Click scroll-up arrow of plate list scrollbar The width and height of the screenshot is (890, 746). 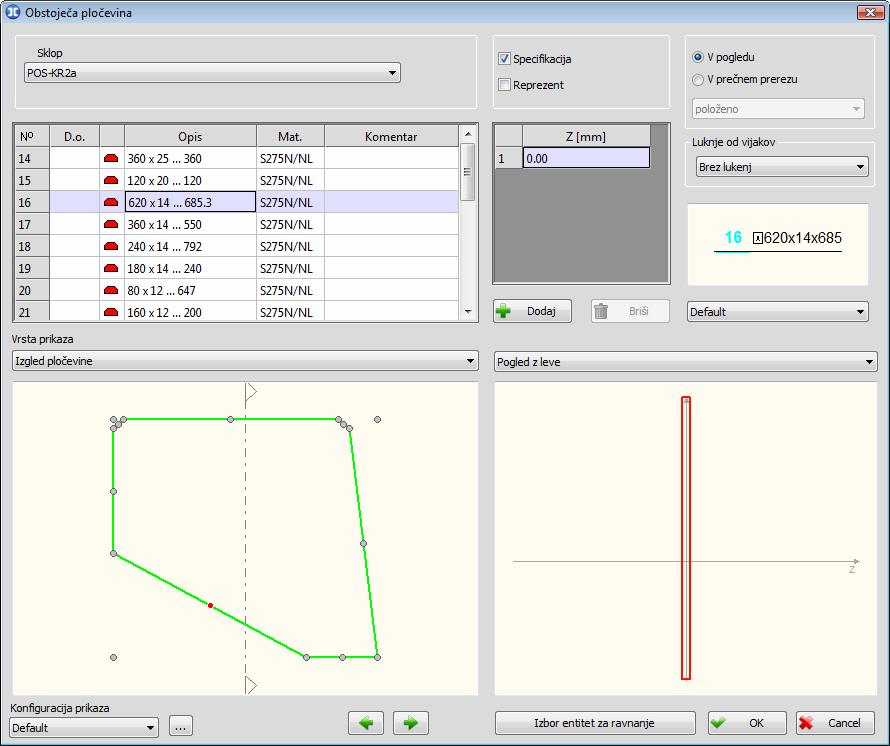[x=468, y=134]
